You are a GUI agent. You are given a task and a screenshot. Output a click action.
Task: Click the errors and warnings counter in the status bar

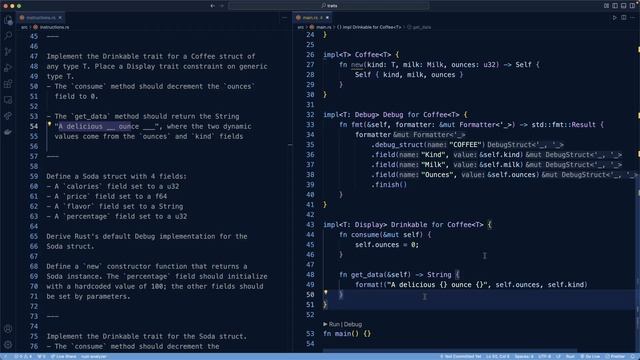(x=23, y=356)
